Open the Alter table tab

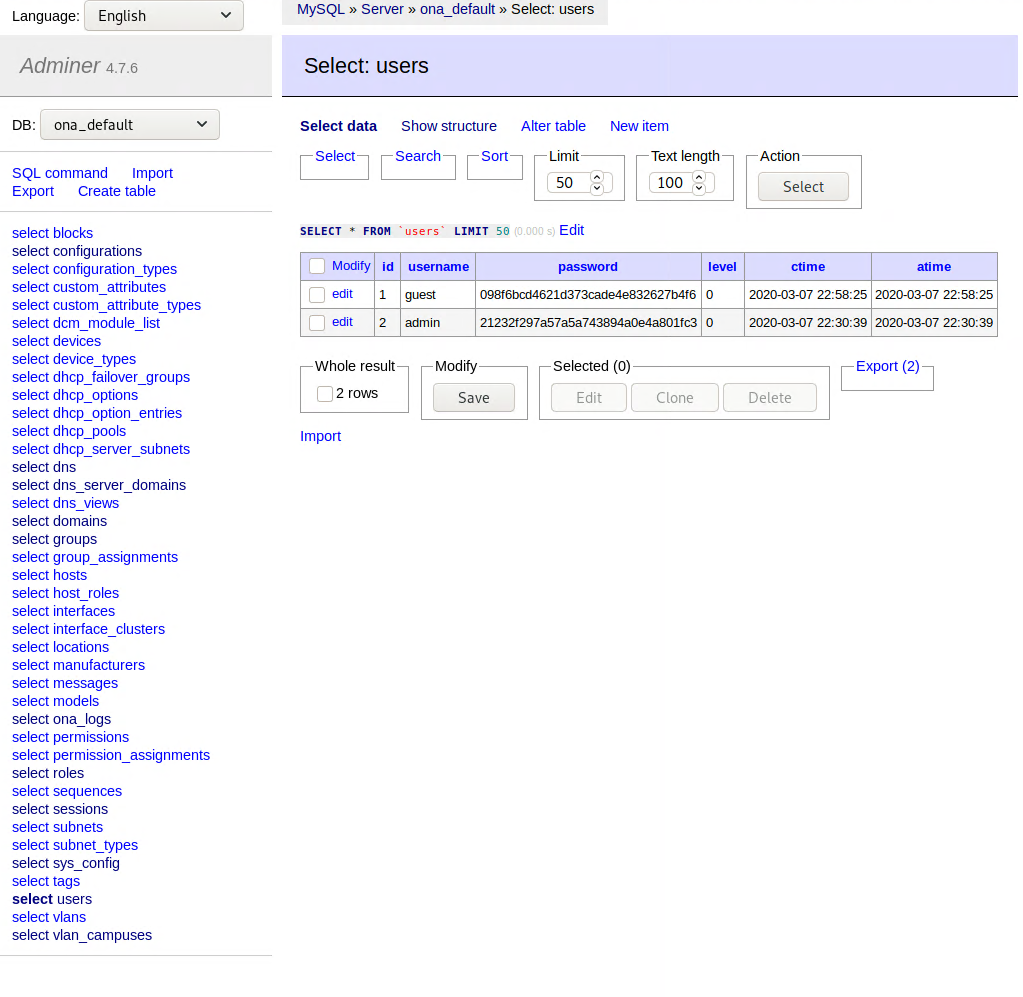553,127
